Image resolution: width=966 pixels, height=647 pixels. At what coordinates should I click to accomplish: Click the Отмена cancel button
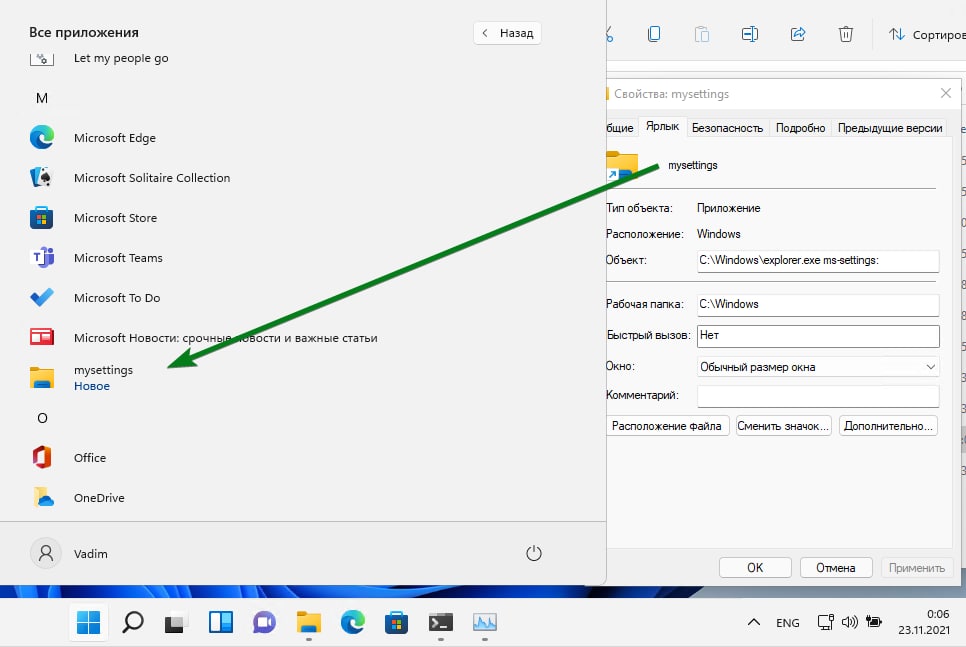tap(836, 568)
